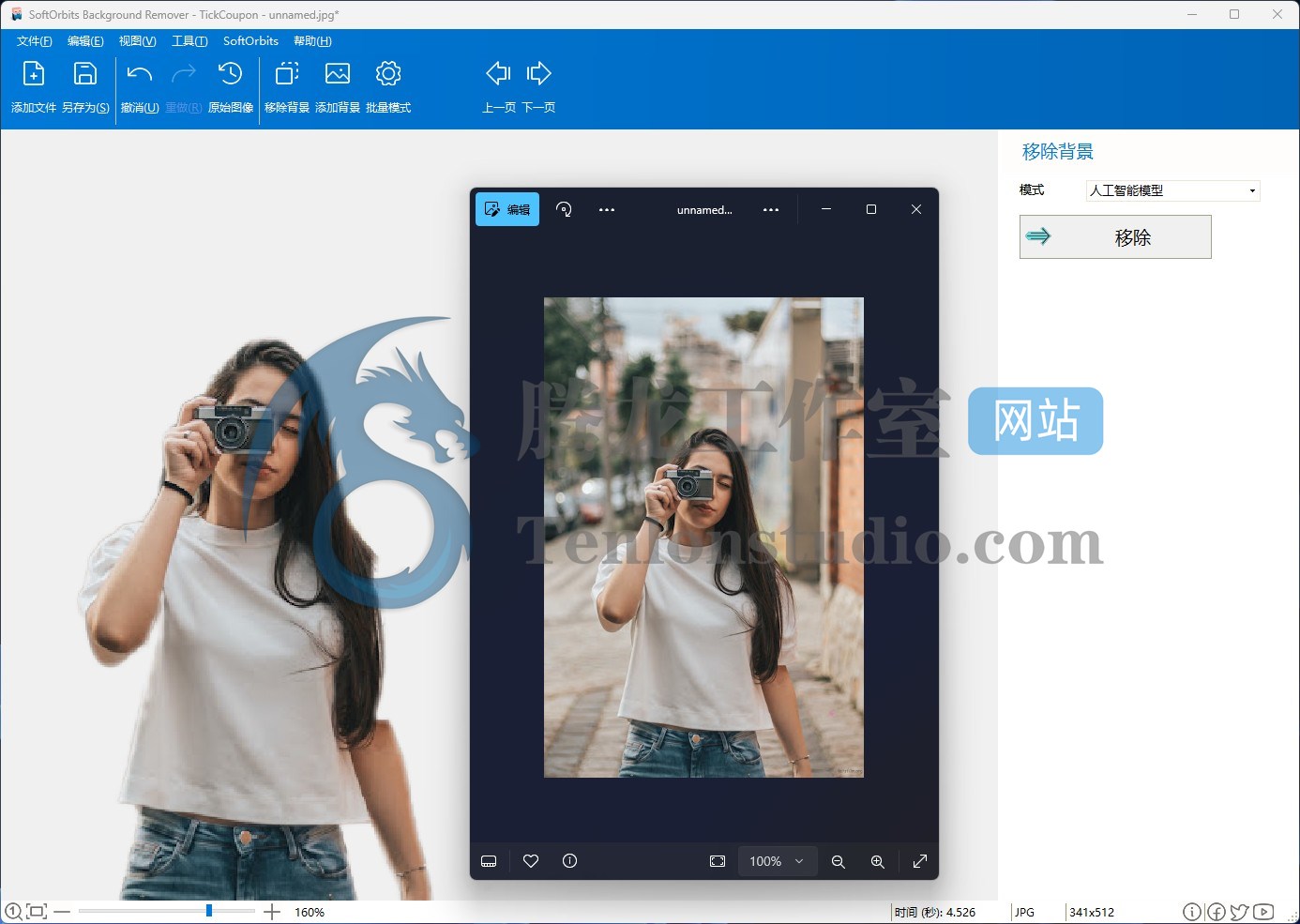The image size is (1300, 924).
Task: Open the 100% zoom dropdown in viewer
Action: [777, 861]
